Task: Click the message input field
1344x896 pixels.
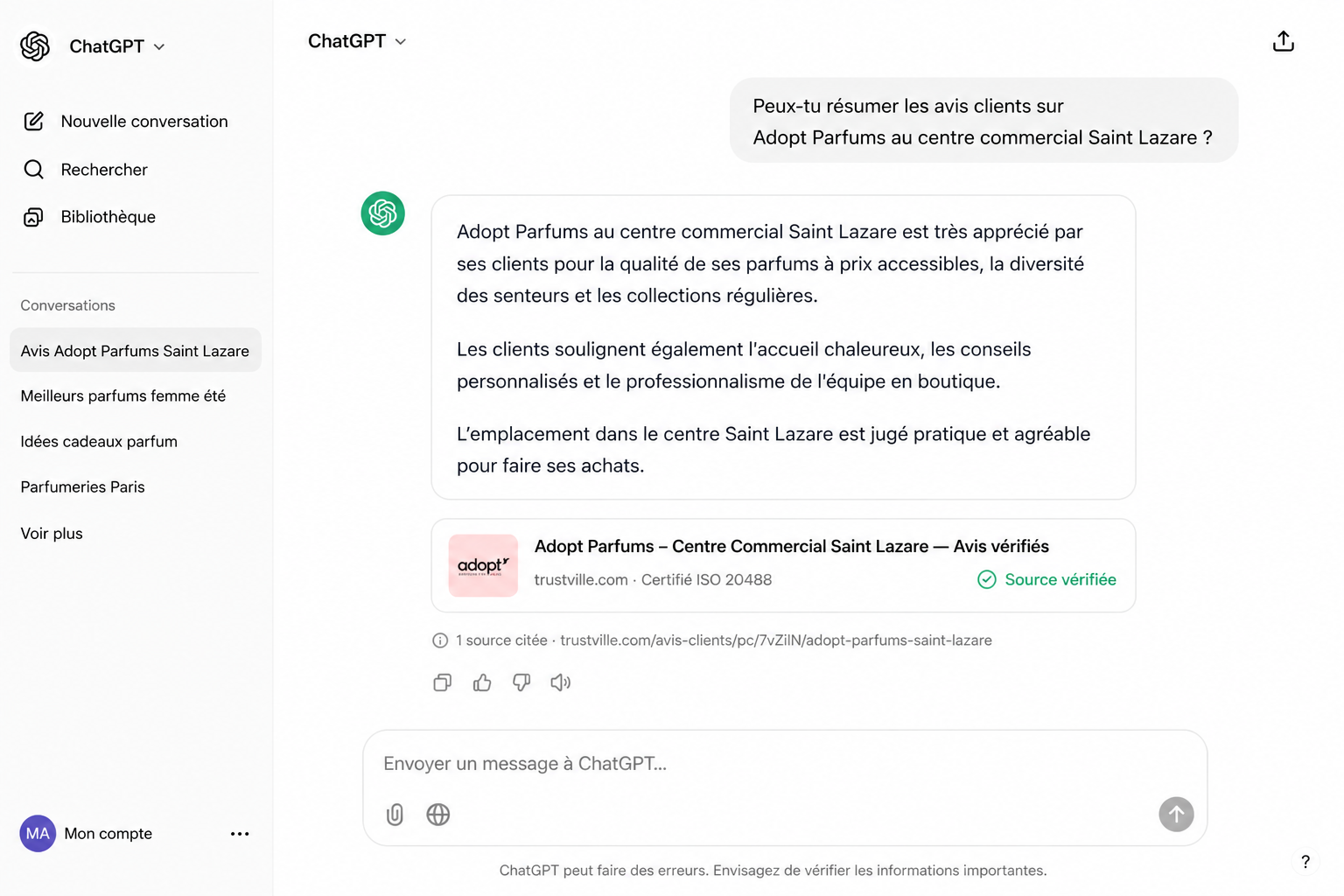Action: [x=785, y=764]
